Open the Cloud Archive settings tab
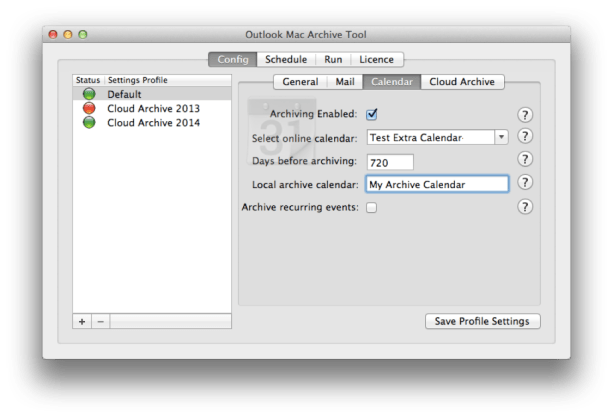This screenshot has height=418, width=613. pyautogui.click(x=462, y=82)
